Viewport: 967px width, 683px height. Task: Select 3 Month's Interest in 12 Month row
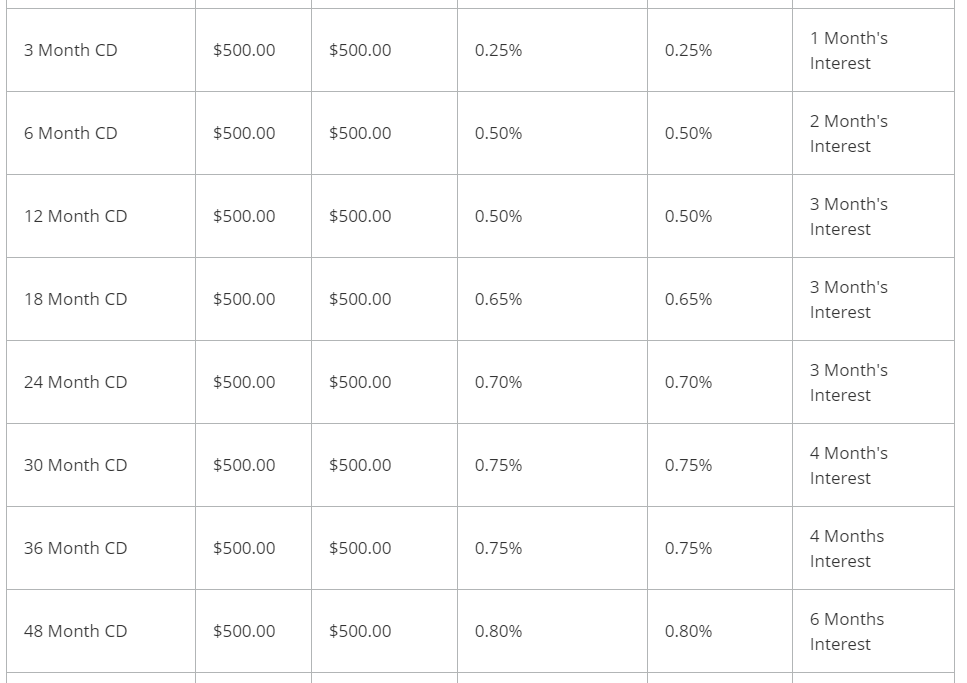click(x=849, y=217)
